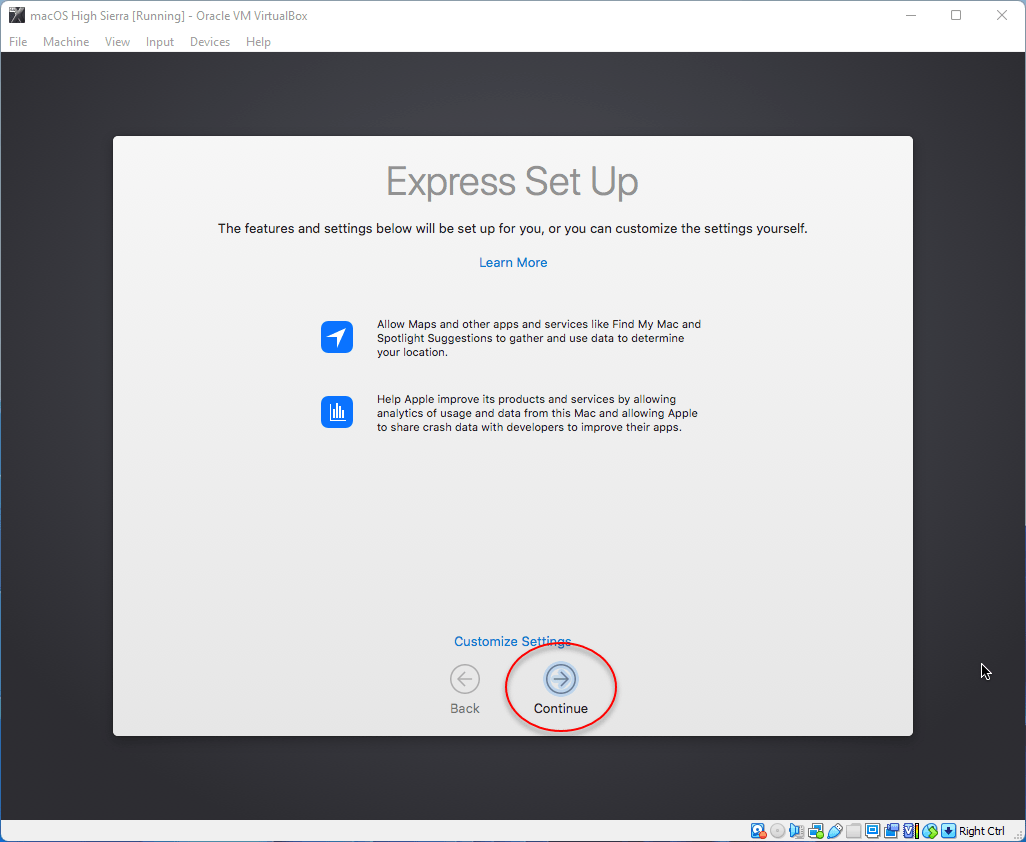
Task: Follow the Learn More link
Action: pyautogui.click(x=513, y=262)
